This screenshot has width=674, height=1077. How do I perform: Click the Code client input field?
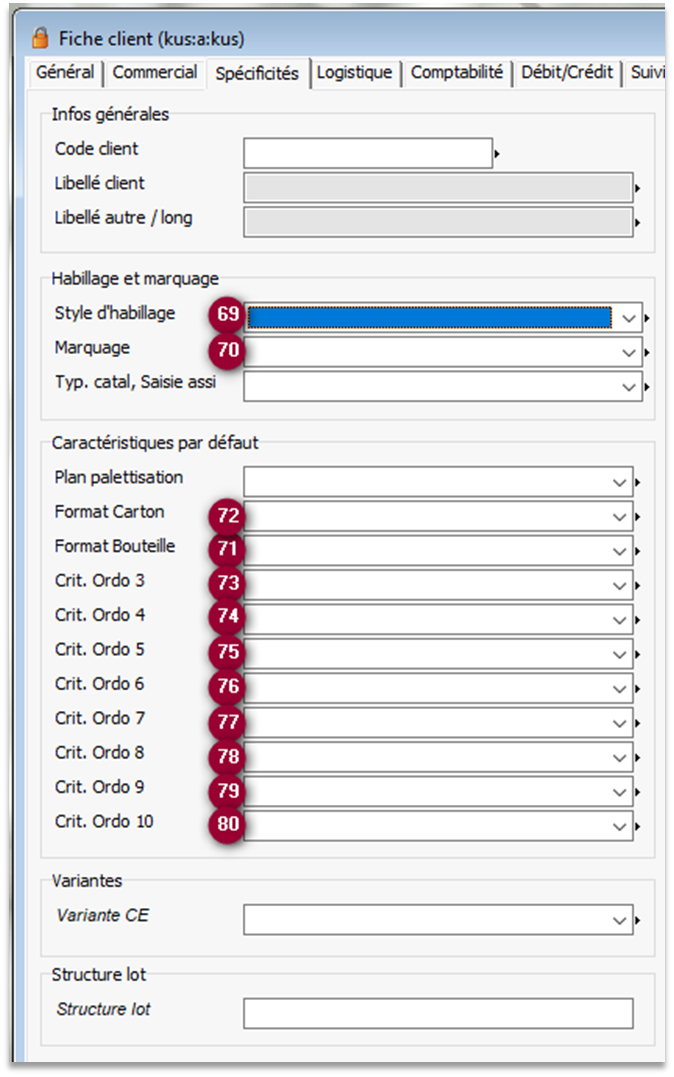pyautogui.click(x=367, y=153)
